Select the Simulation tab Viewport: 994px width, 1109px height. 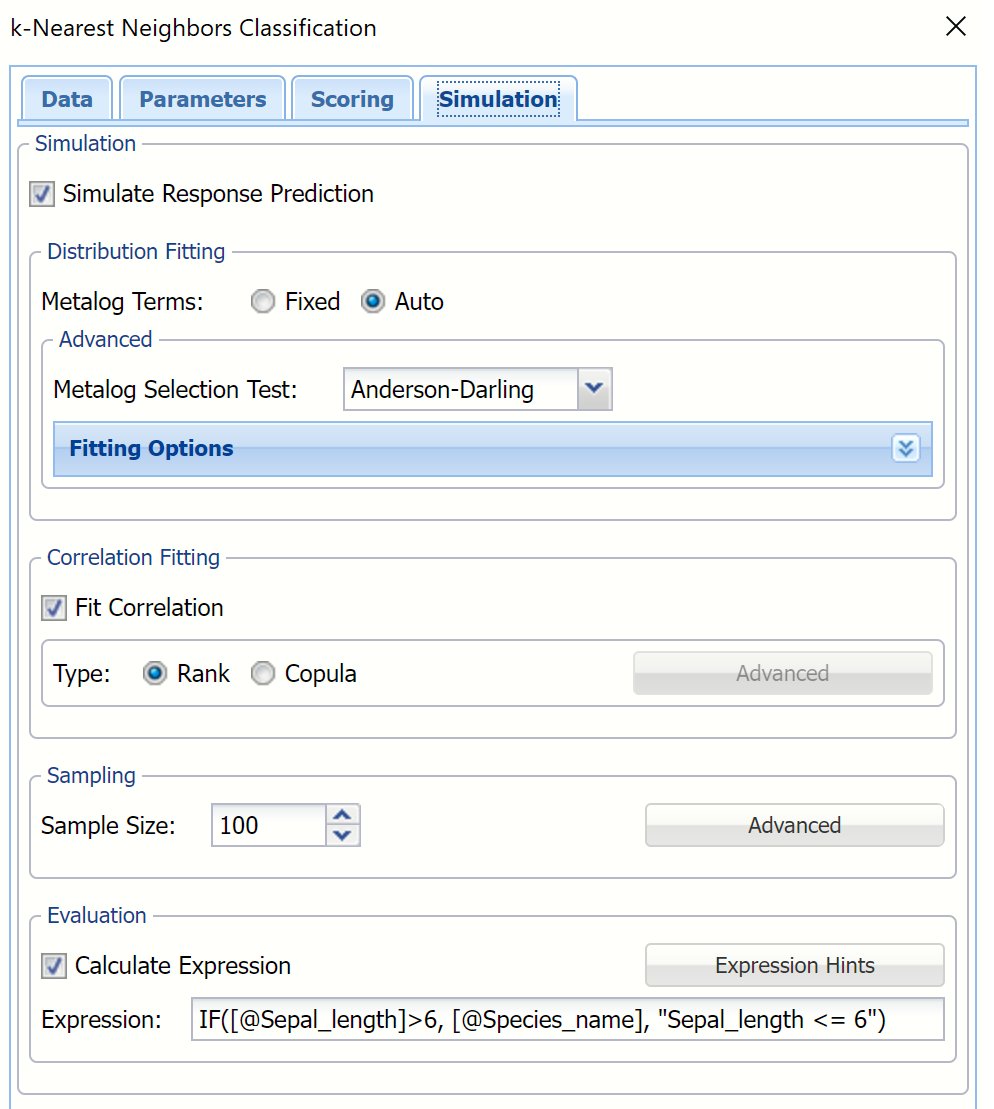pos(498,100)
